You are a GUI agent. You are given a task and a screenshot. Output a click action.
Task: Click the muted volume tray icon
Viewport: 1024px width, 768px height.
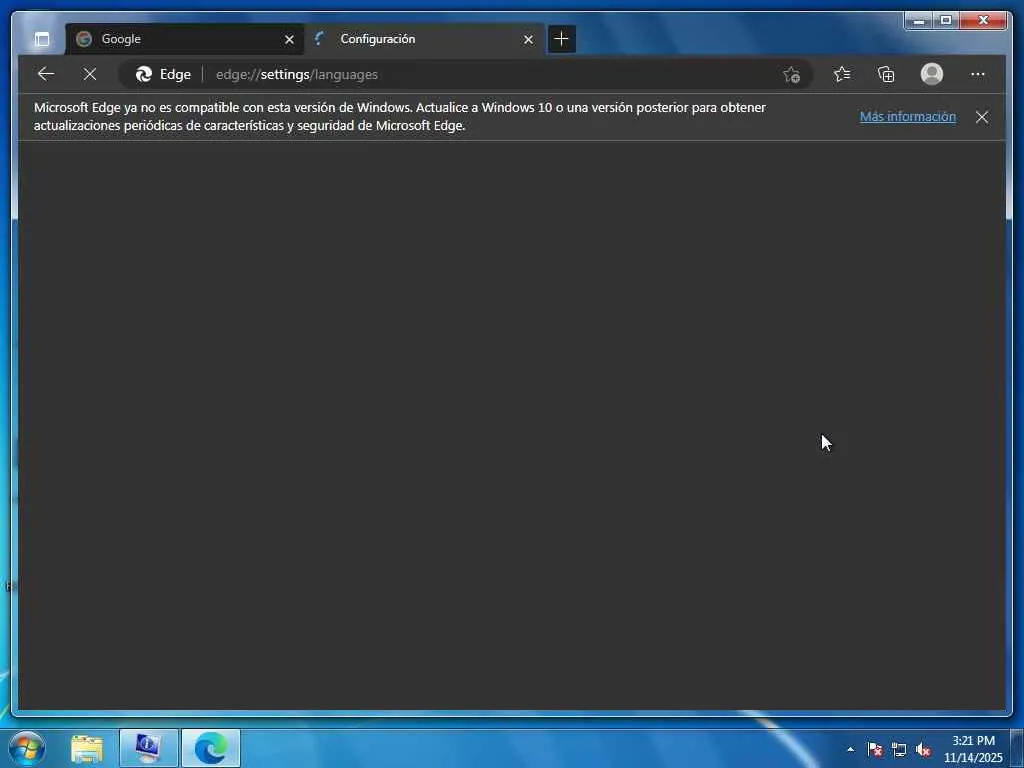pos(923,750)
